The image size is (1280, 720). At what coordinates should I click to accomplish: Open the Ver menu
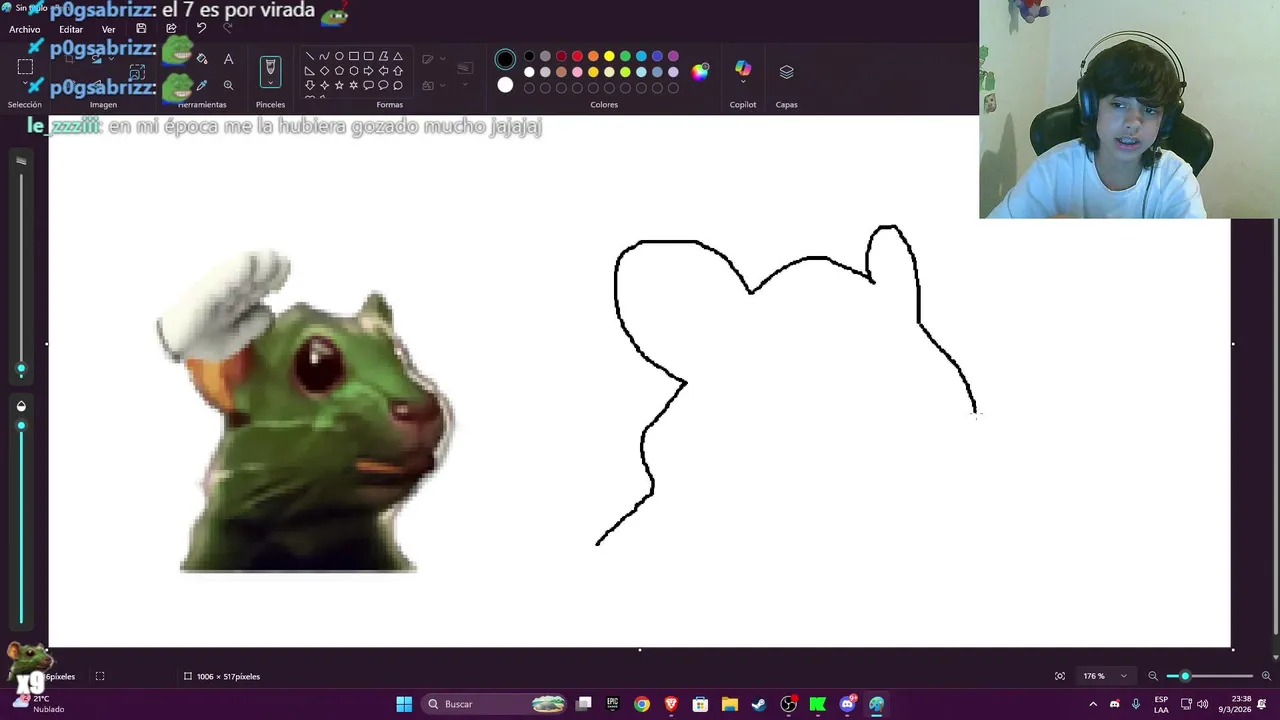(109, 29)
